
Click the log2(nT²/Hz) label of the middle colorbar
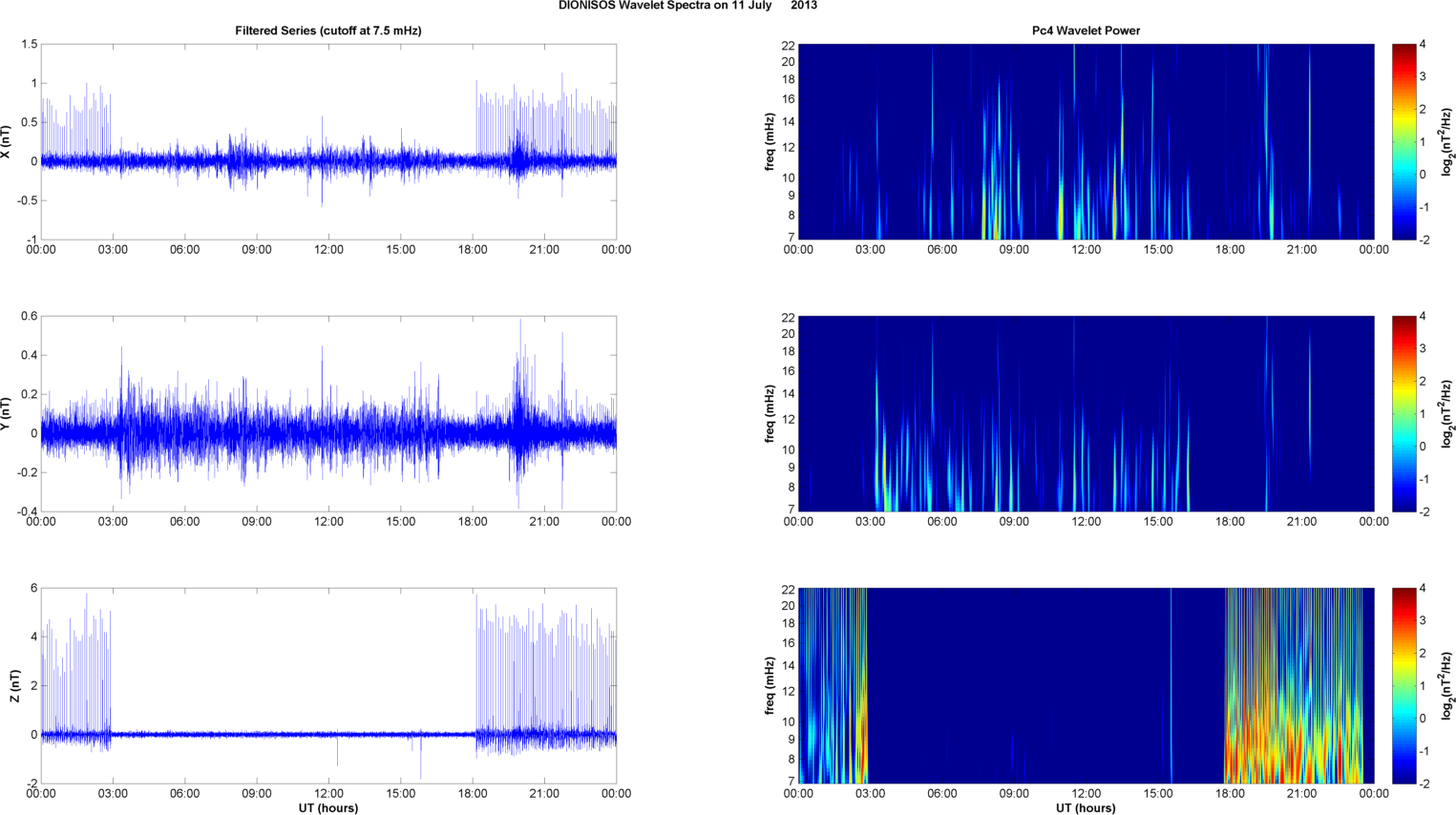click(x=1447, y=414)
